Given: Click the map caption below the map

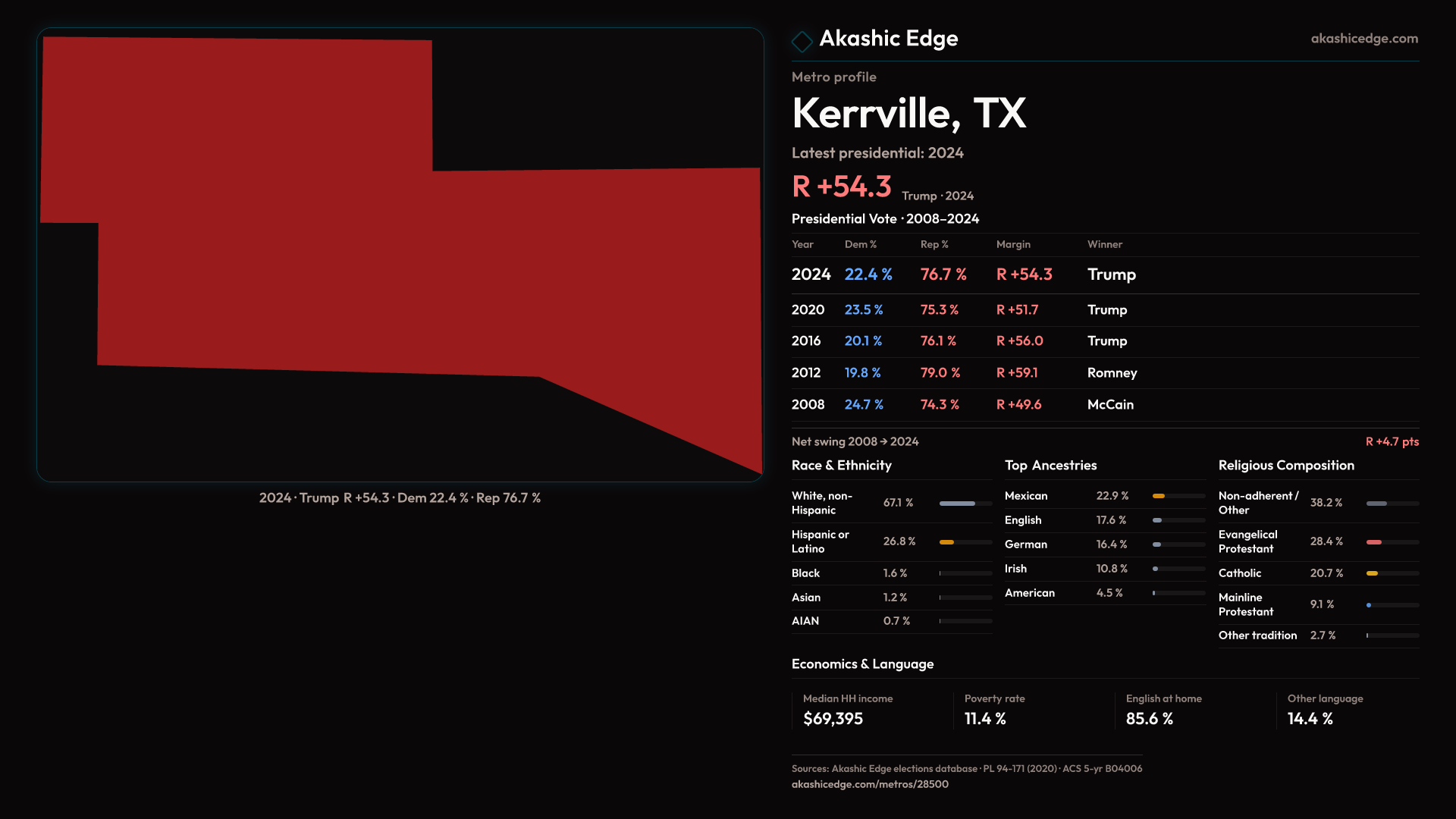Looking at the screenshot, I should click(x=400, y=498).
